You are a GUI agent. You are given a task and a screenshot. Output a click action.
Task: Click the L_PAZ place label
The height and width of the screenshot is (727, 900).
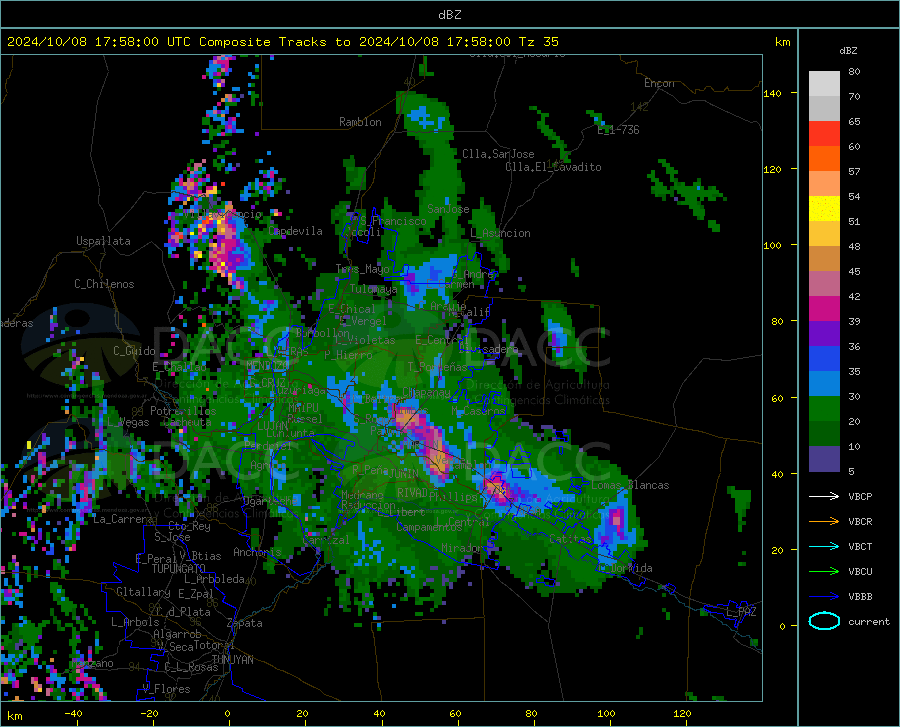click(x=741, y=612)
